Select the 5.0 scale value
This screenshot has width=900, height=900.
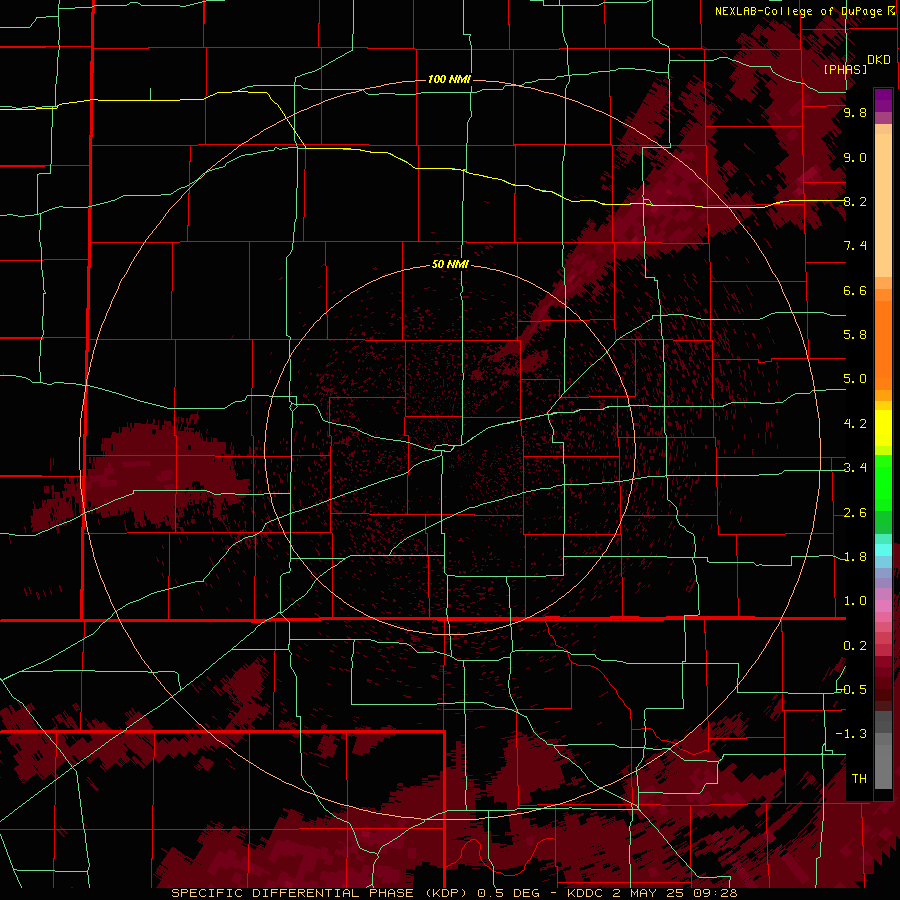(x=855, y=379)
